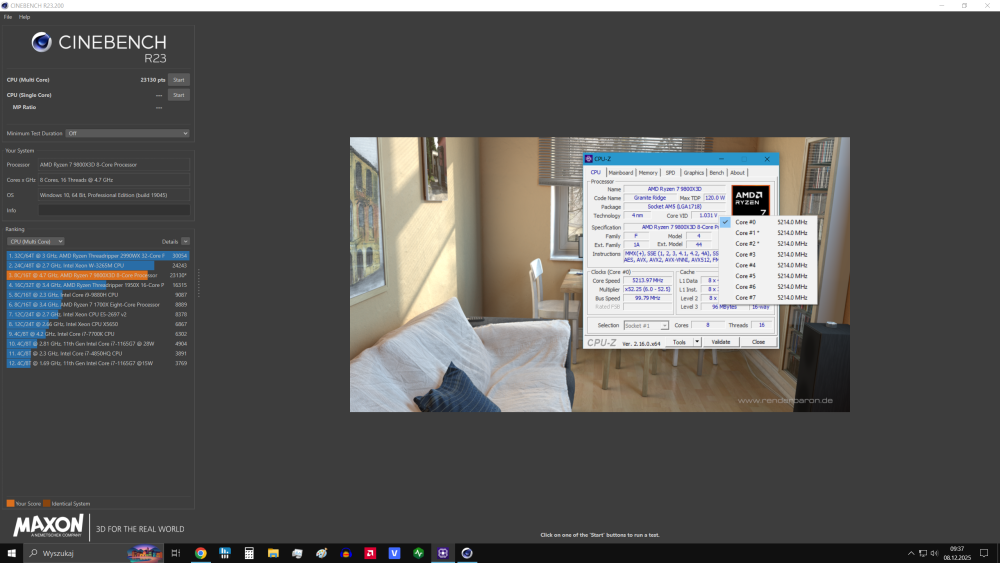
Task: Click the Info input field
Action: tap(113, 210)
